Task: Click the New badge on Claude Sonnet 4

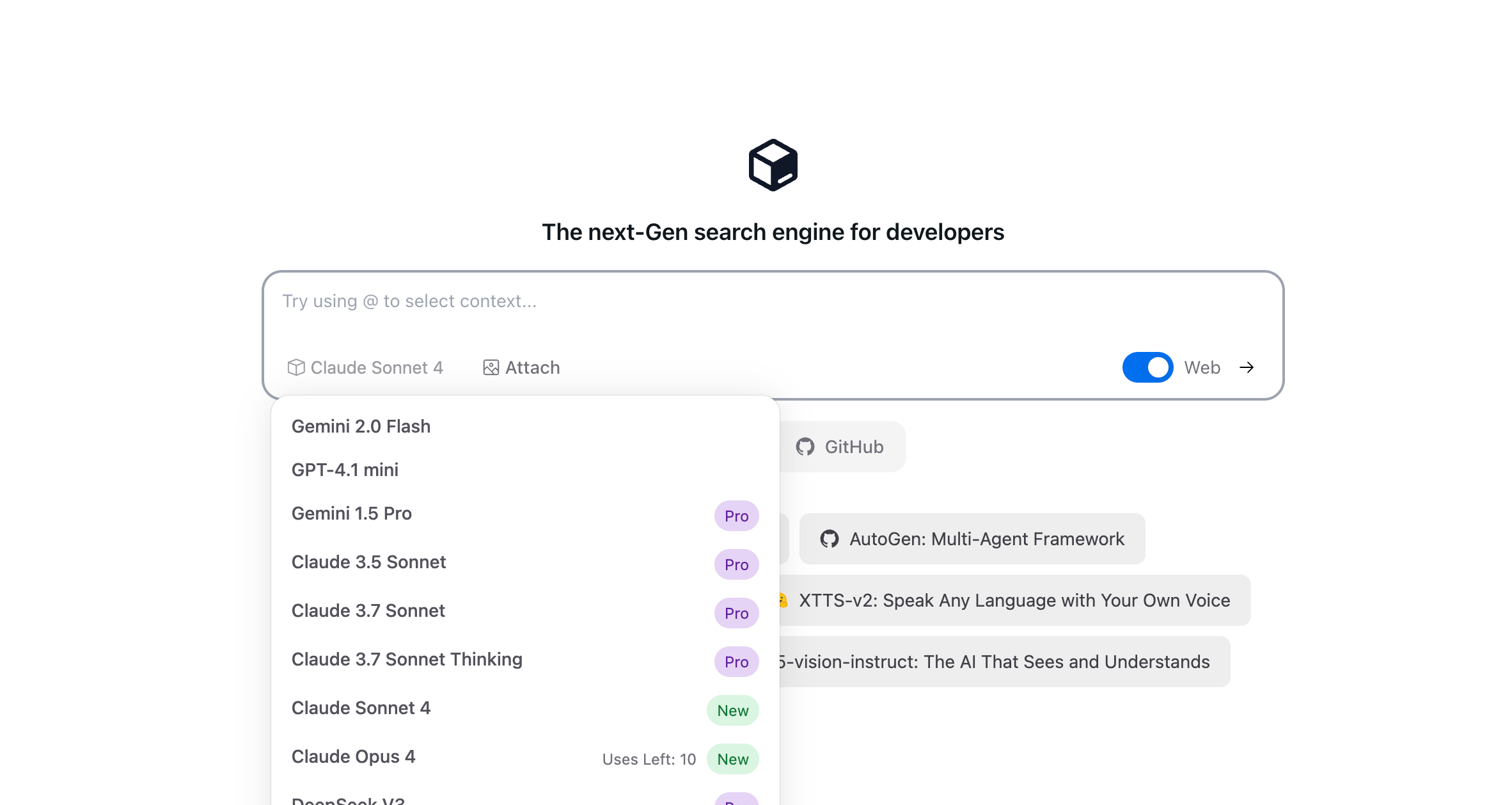Action: coord(732,710)
